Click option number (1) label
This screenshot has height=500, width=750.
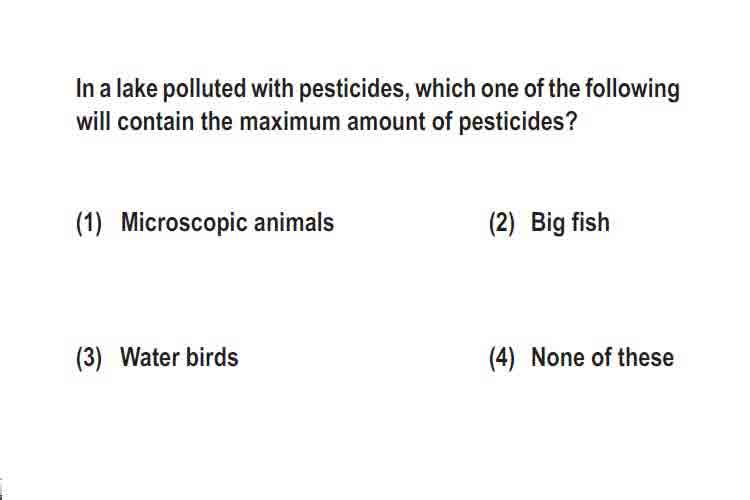[89, 223]
